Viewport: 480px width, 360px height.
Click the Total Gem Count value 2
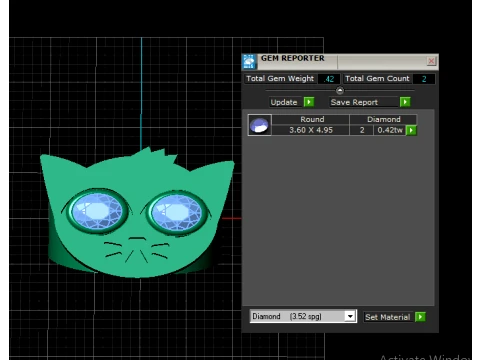[424, 79]
